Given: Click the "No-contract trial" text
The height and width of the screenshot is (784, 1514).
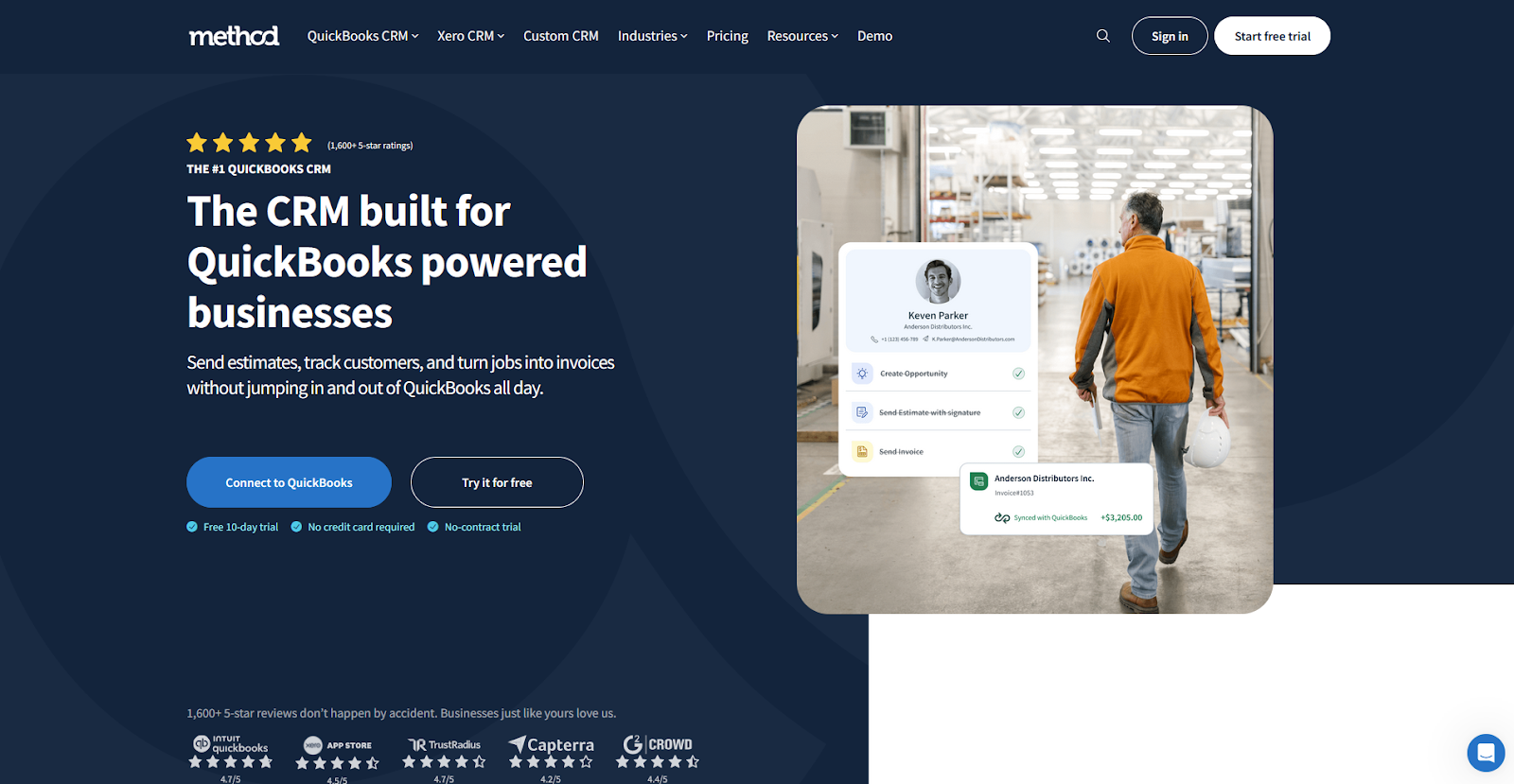Looking at the screenshot, I should [483, 527].
